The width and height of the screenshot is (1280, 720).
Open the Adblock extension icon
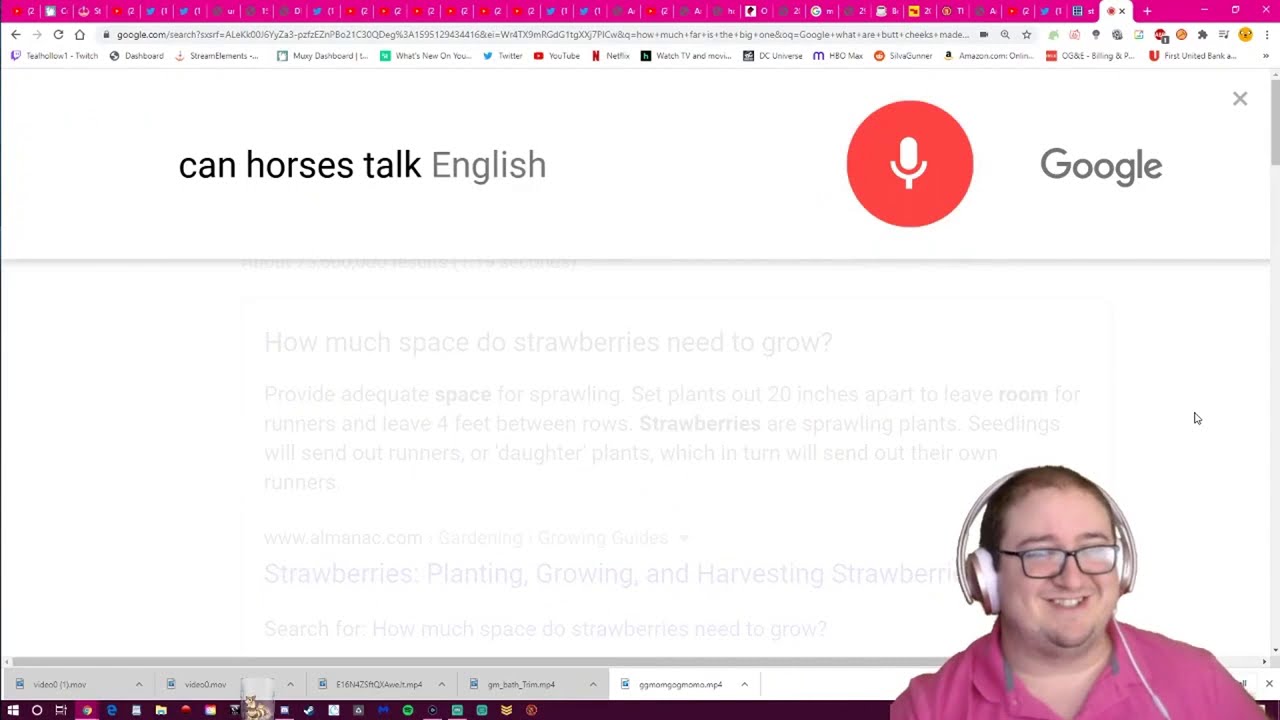1160,34
